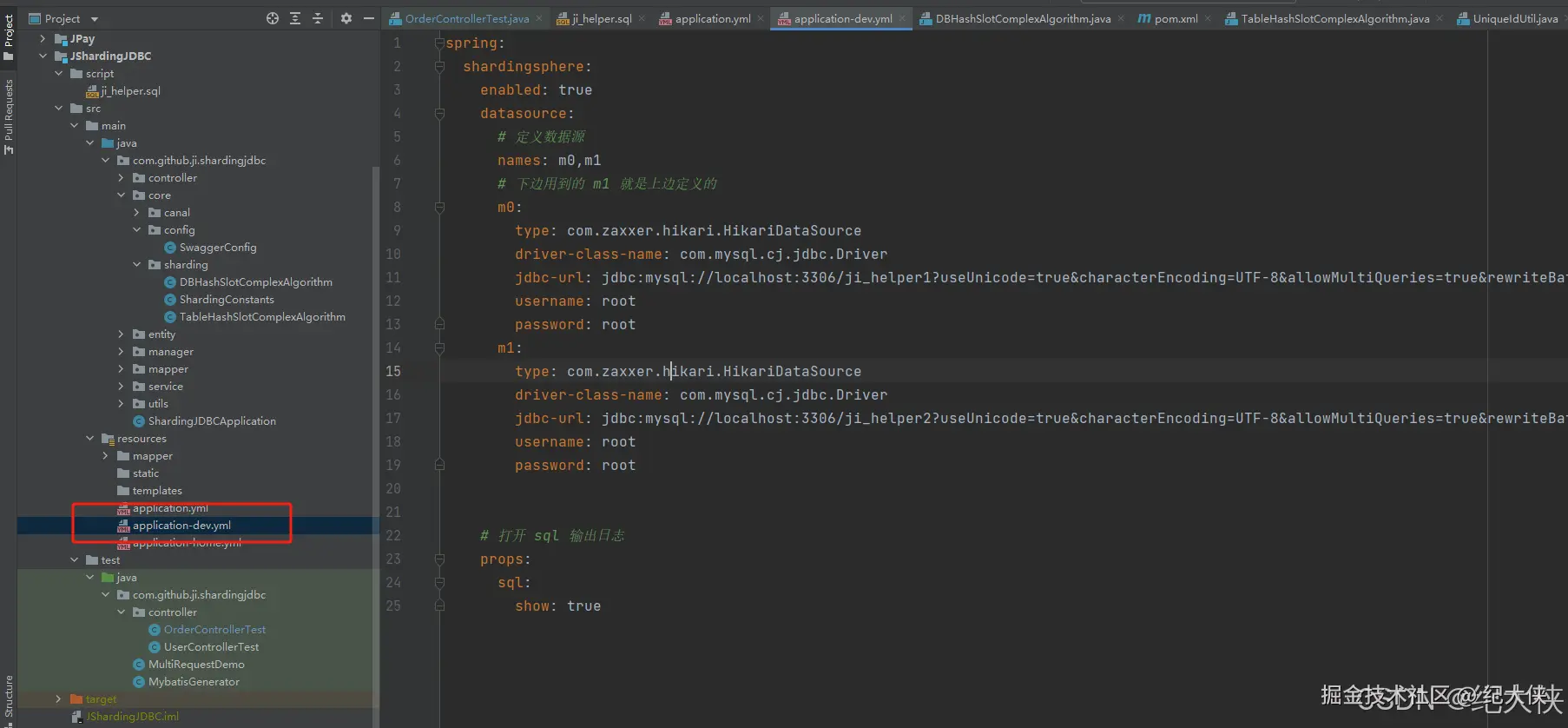The height and width of the screenshot is (728, 1568).
Task: Expand the JPay module
Action: pos(43,39)
